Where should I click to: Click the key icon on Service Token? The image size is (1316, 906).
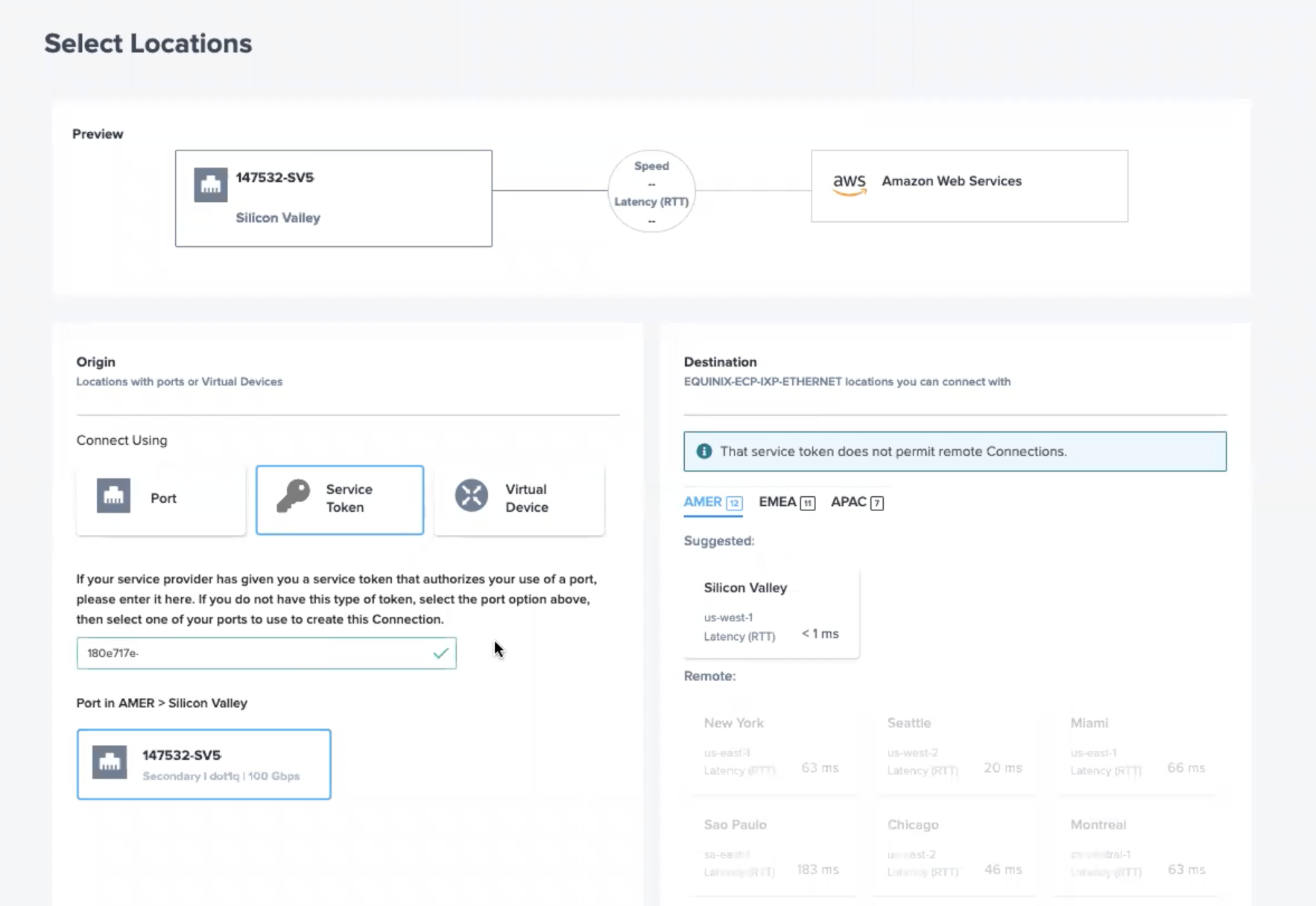point(294,495)
